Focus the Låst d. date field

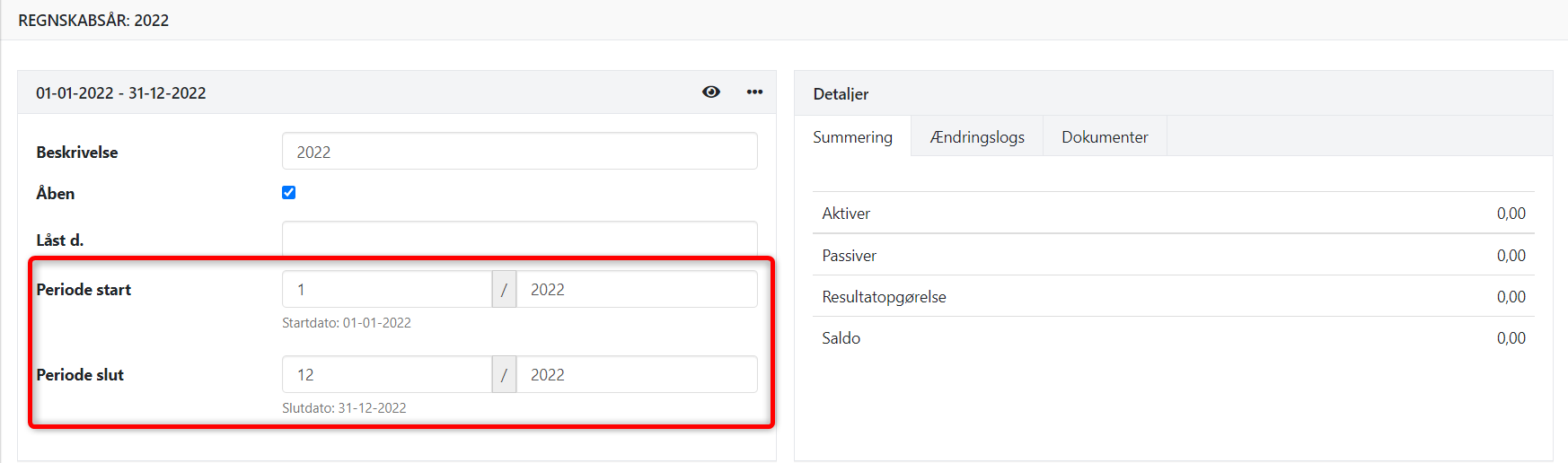tap(519, 240)
